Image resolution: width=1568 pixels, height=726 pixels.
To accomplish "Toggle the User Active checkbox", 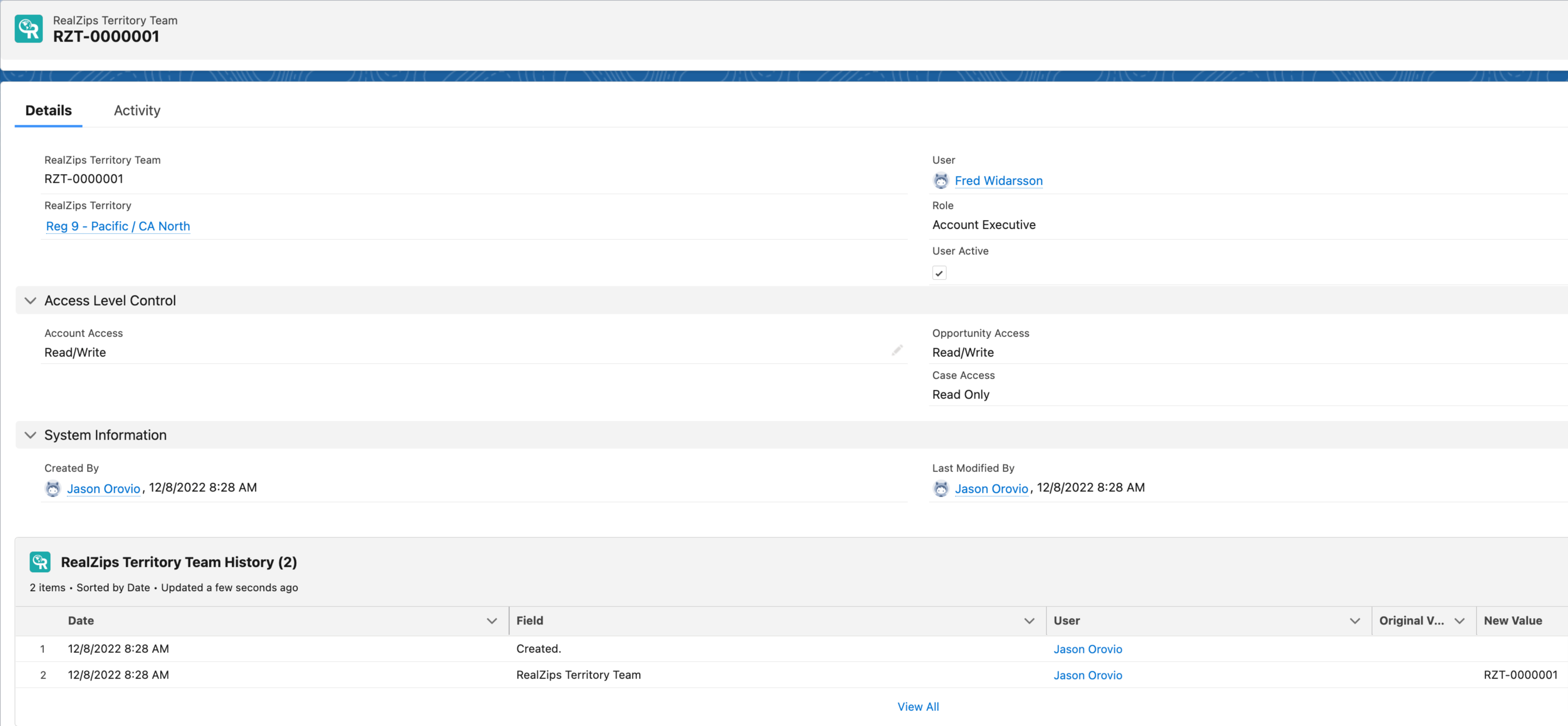I will point(939,273).
